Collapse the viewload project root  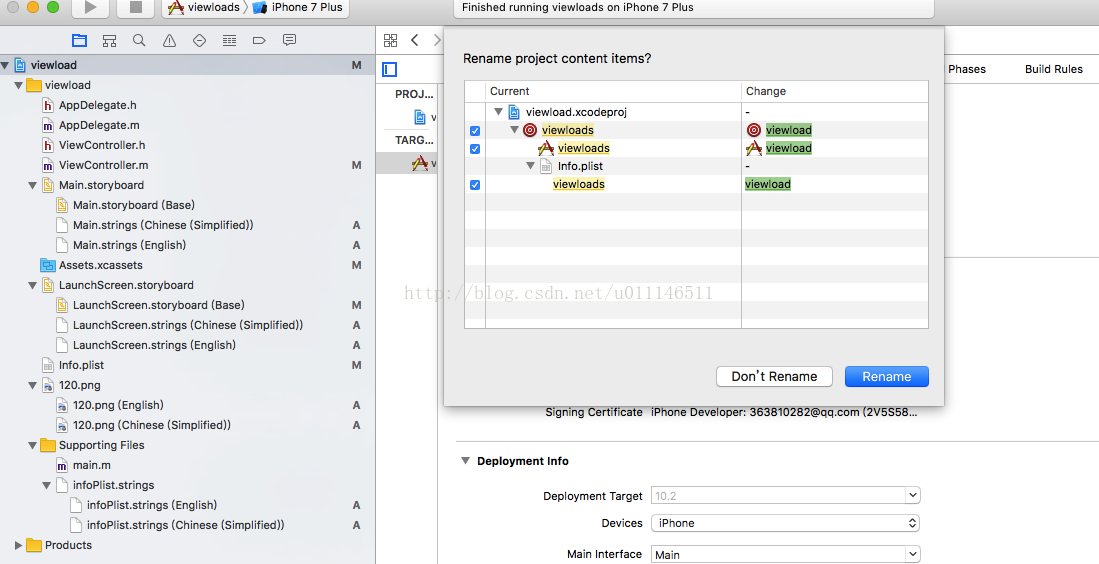pyautogui.click(x=5, y=65)
